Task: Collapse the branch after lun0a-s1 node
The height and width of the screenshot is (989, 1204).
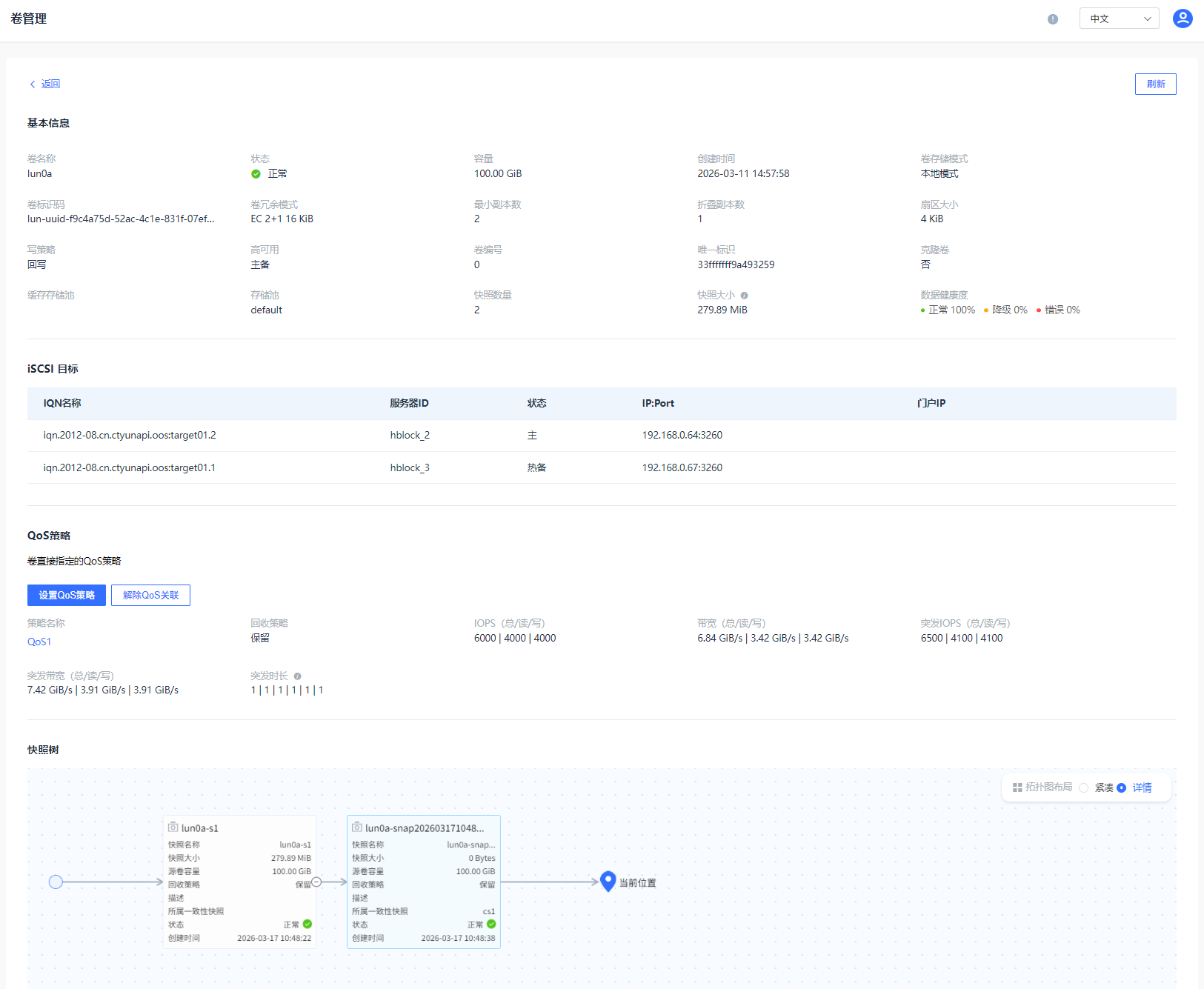Action: (x=316, y=882)
